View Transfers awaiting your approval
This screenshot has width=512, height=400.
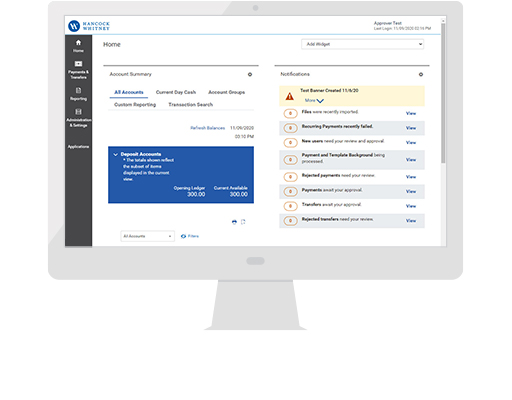411,206
